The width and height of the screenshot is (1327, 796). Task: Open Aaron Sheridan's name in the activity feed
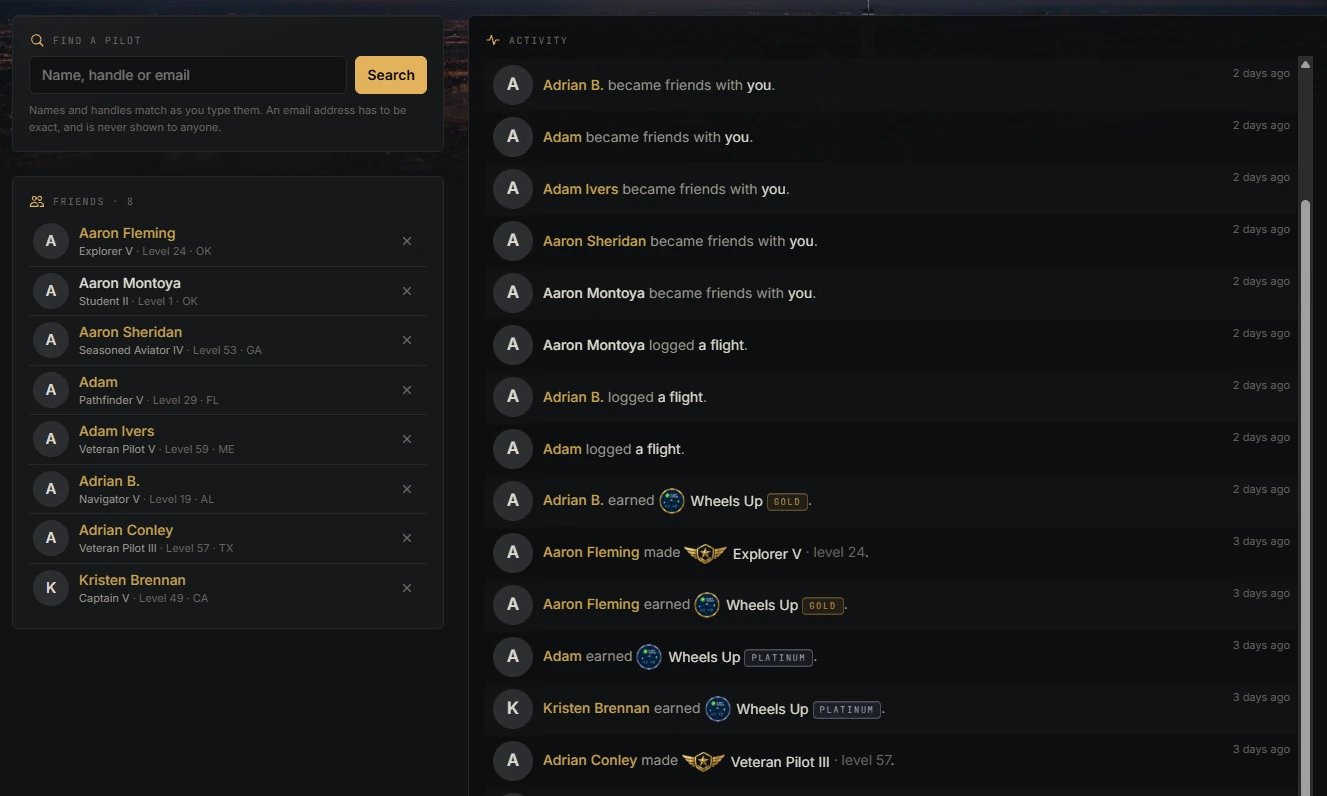595,241
